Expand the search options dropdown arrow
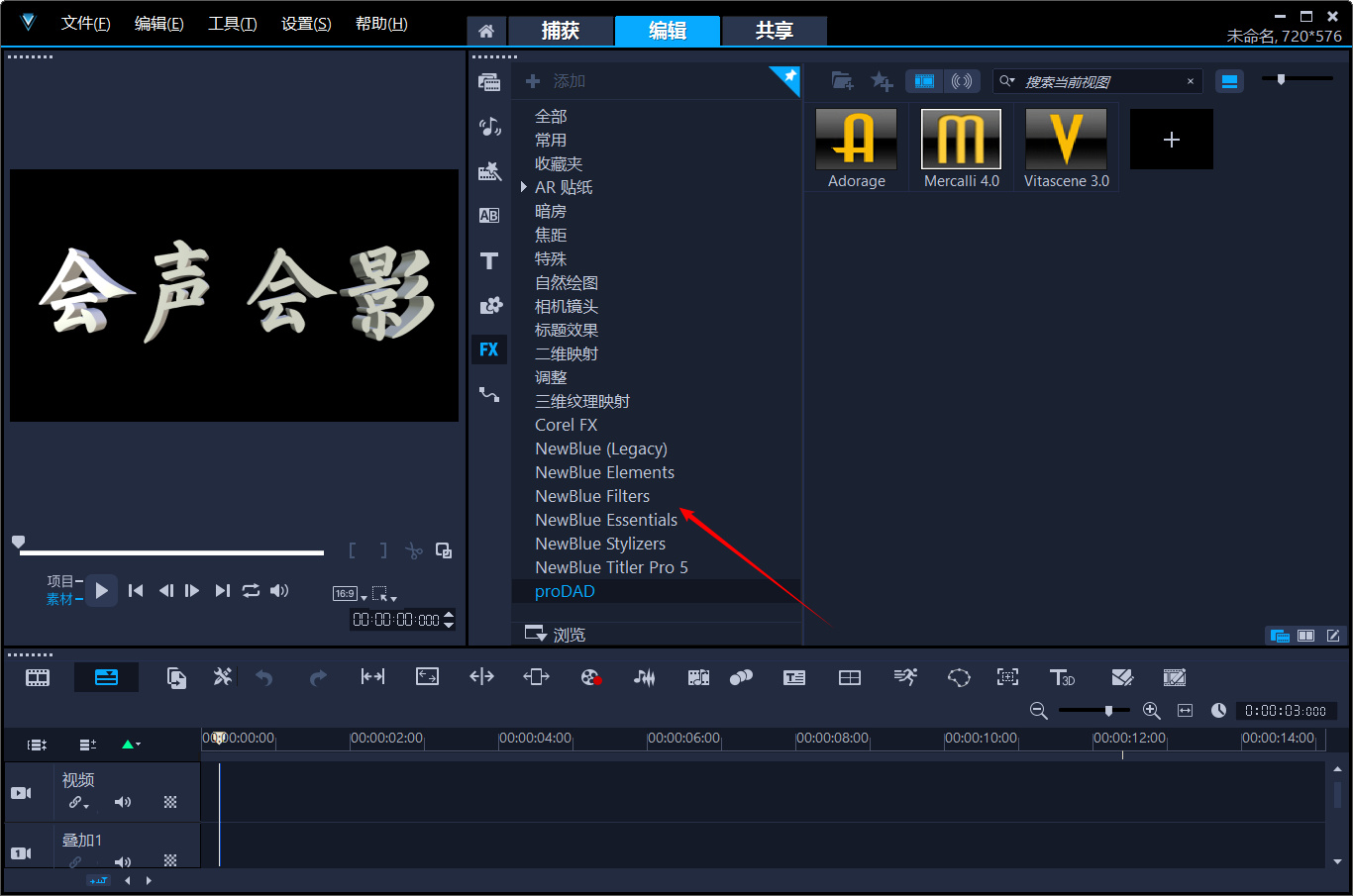This screenshot has height=896, width=1353. pyautogui.click(x=1008, y=81)
